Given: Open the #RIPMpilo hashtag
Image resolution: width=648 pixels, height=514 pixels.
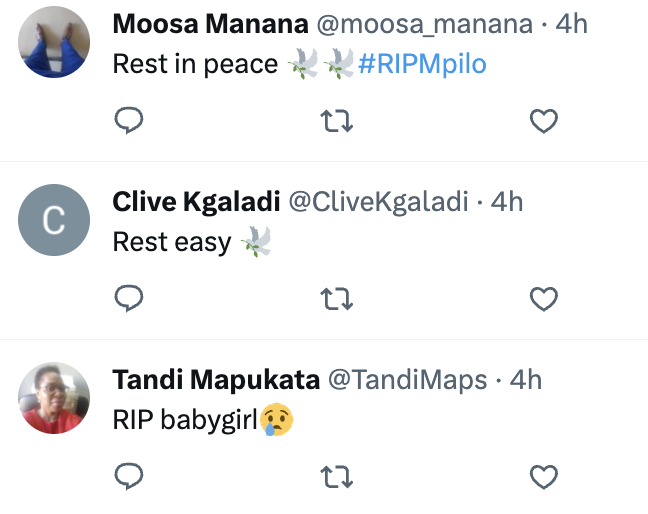Looking at the screenshot, I should [x=422, y=64].
